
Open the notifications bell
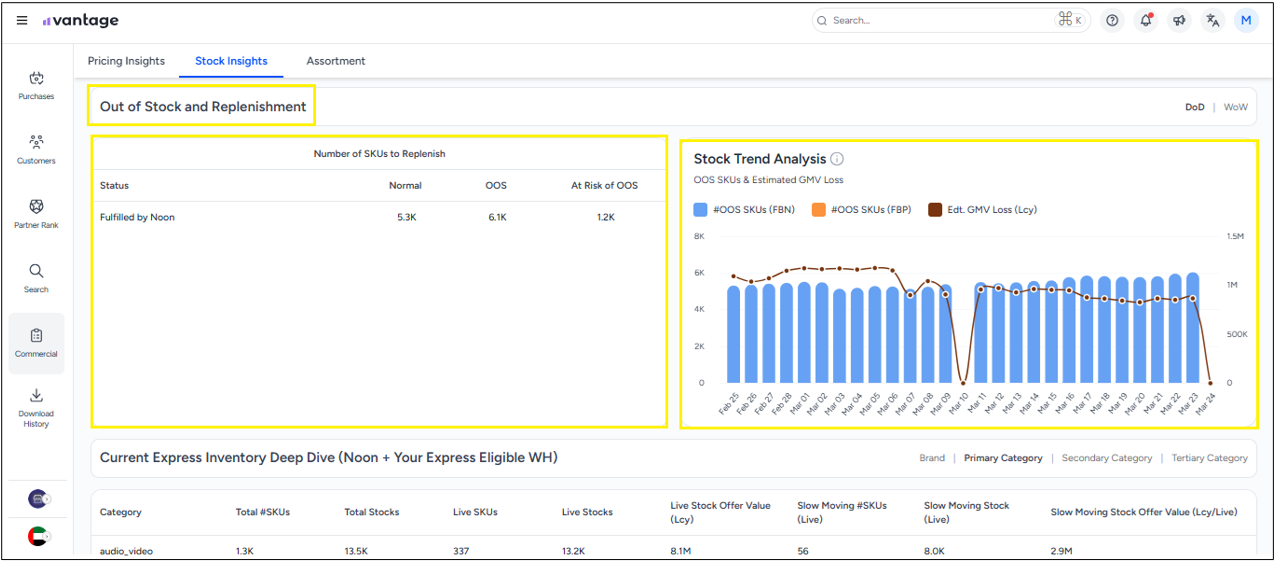click(1146, 21)
